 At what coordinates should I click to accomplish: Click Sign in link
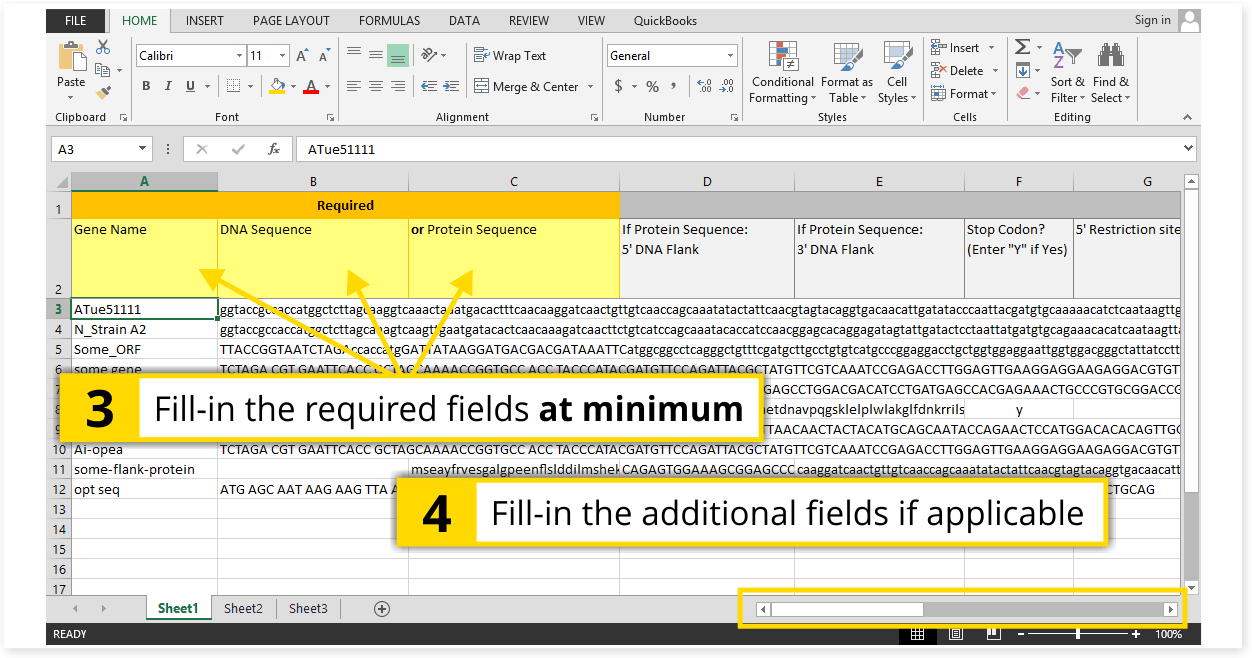[1152, 20]
